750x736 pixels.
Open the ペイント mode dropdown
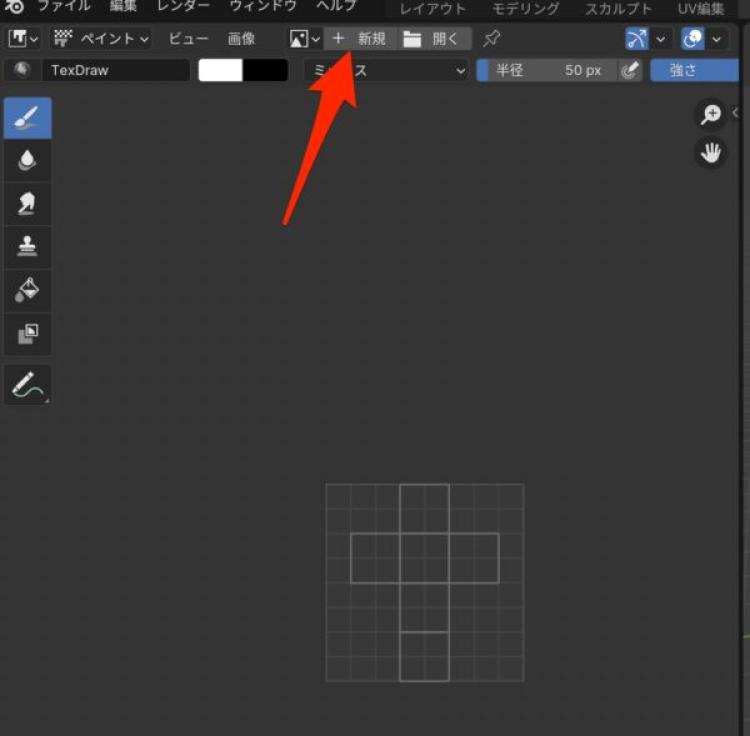[x=101, y=39]
